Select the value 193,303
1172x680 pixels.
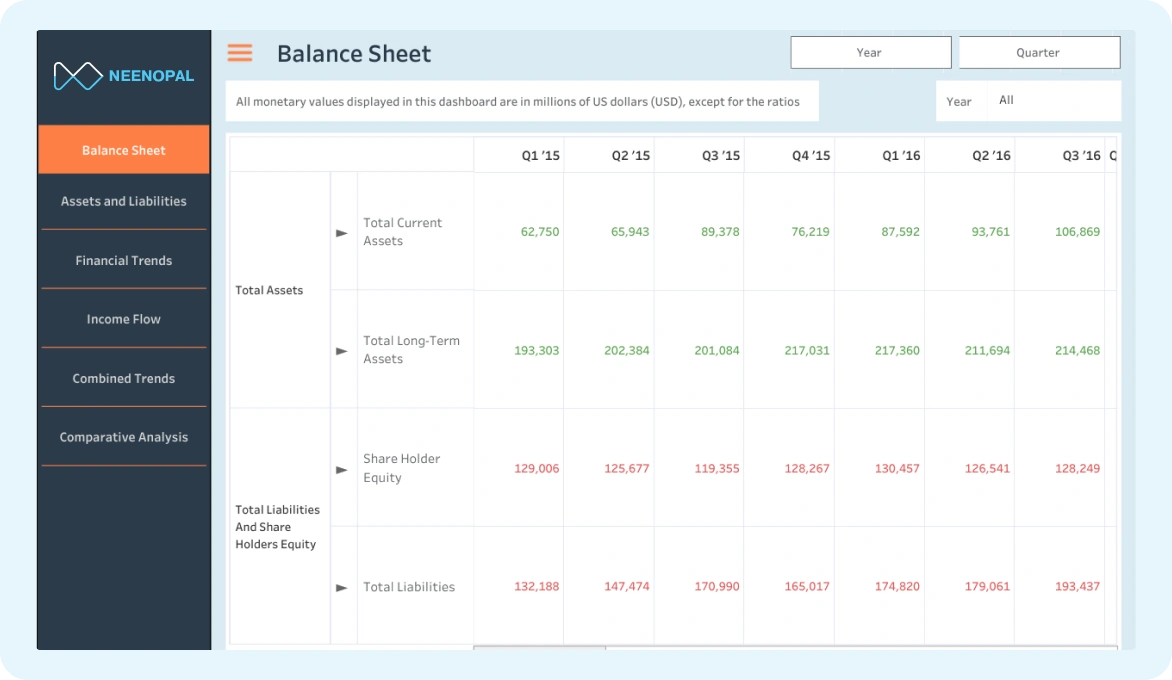537,350
